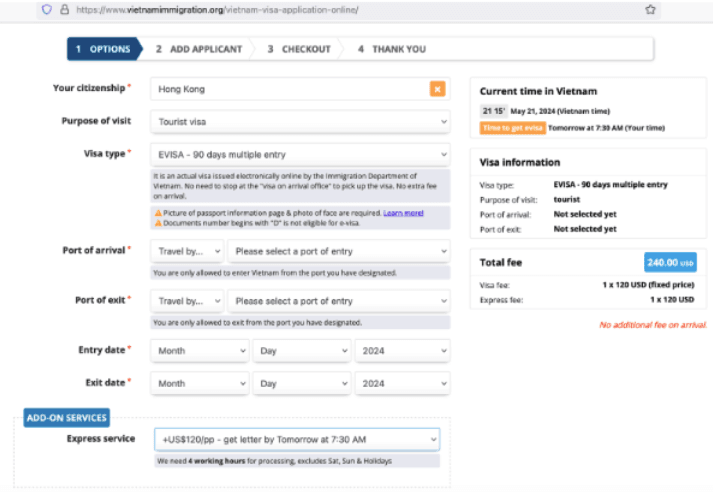The height and width of the screenshot is (492, 713).
Task: Open the Purpose of visit dropdown
Action: [300, 121]
